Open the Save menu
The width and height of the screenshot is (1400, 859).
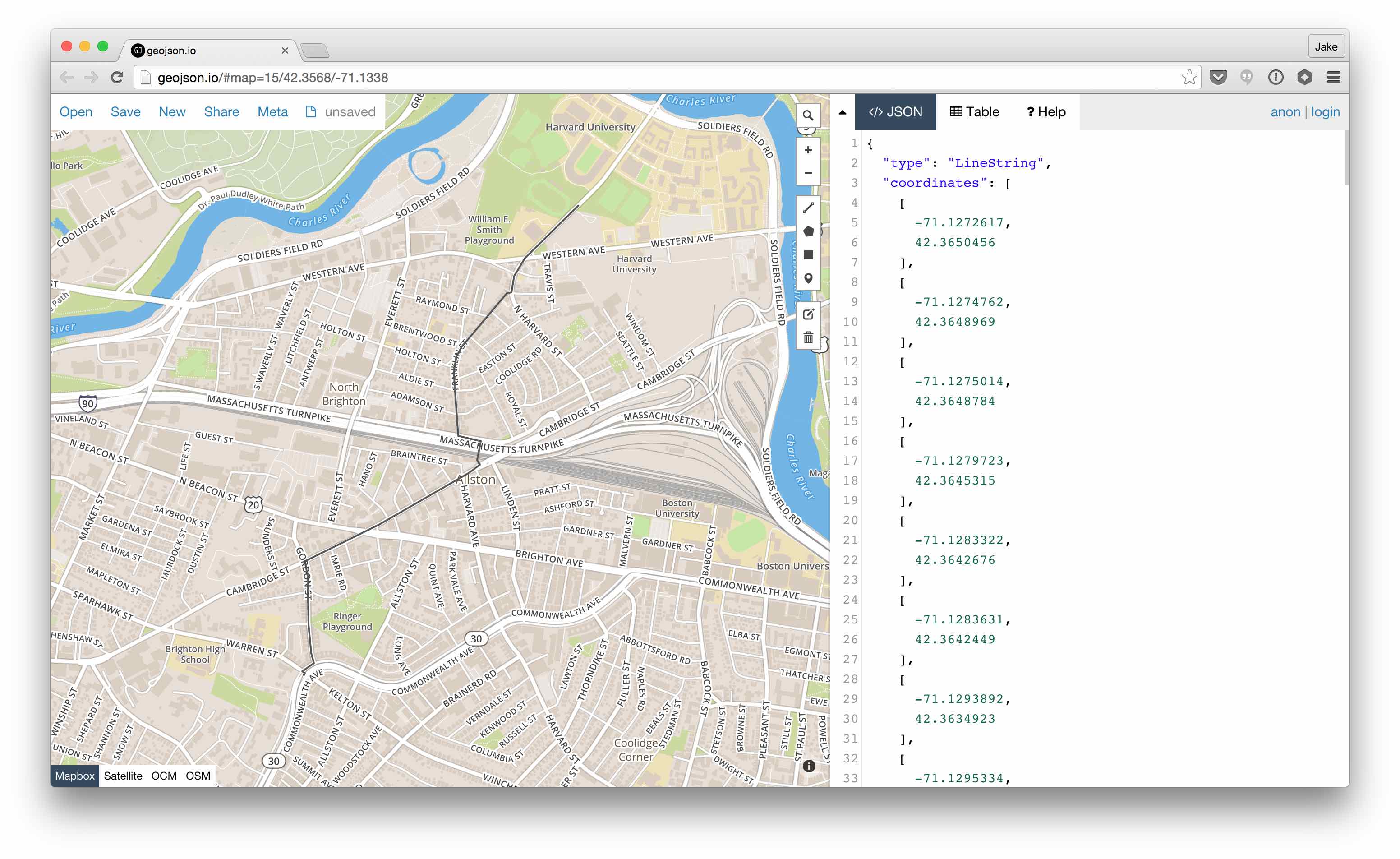125,112
